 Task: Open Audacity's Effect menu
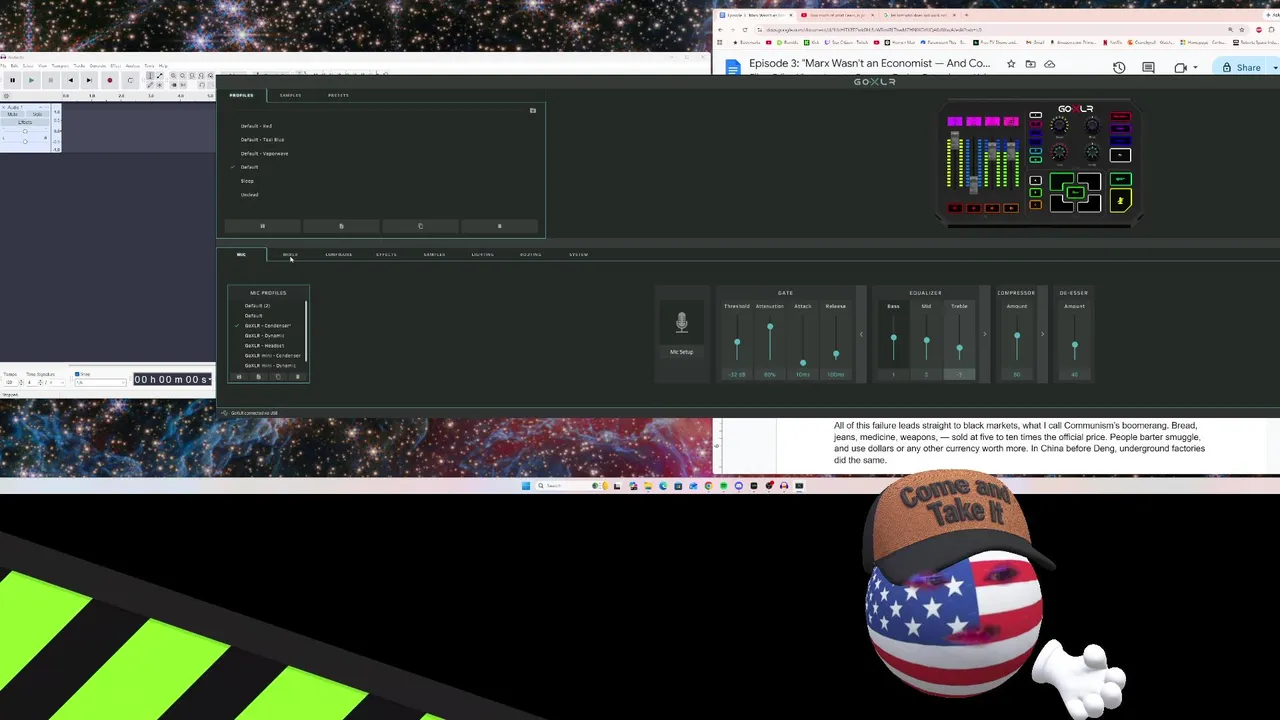coord(115,66)
